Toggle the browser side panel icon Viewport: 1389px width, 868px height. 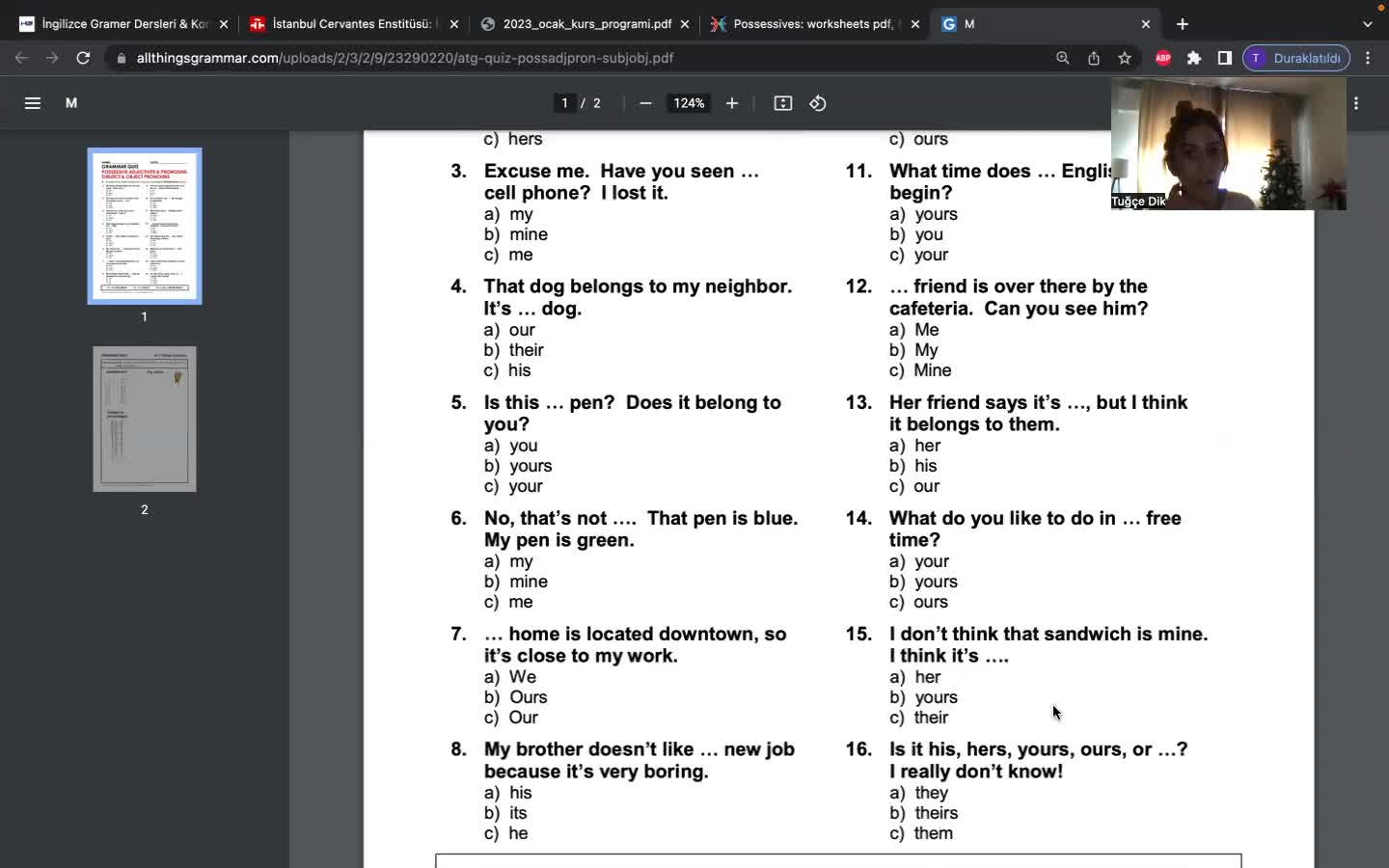1225,58
